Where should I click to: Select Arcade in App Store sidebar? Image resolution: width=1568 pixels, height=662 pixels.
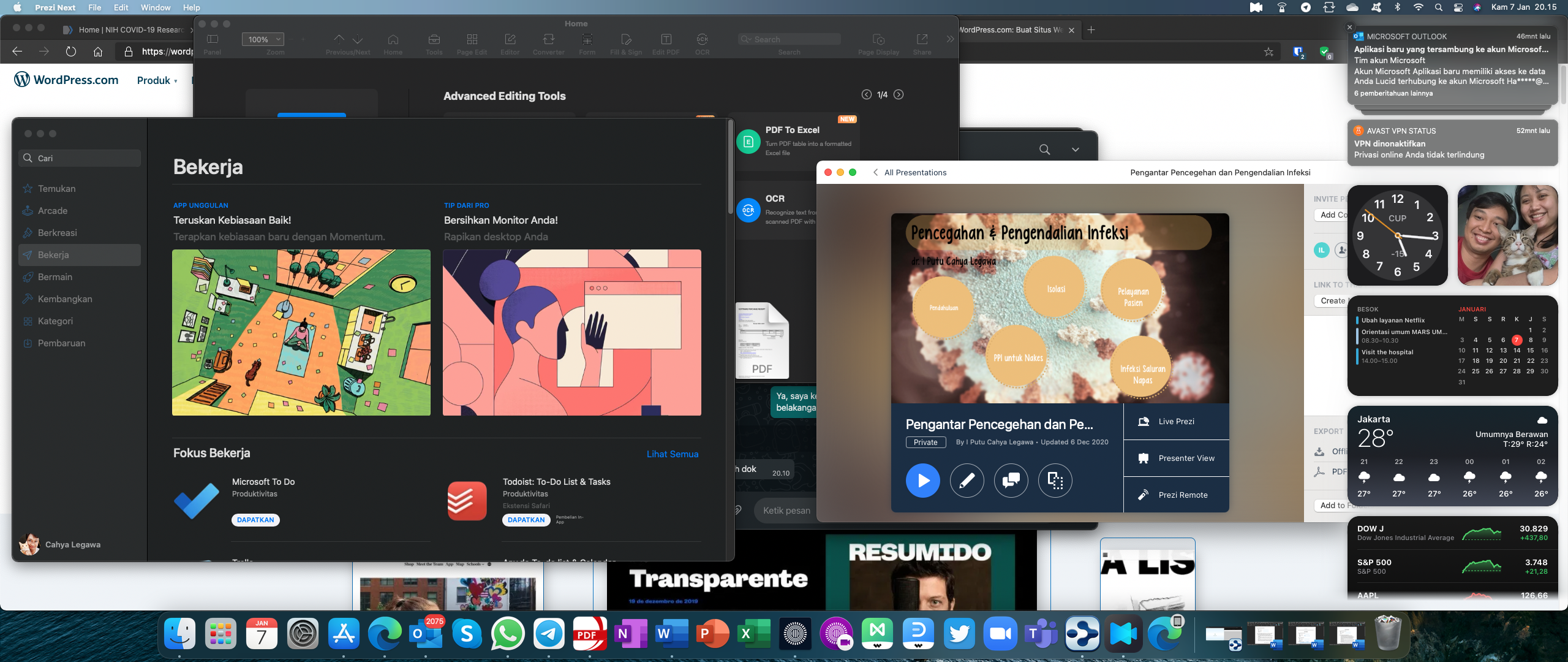[53, 211]
